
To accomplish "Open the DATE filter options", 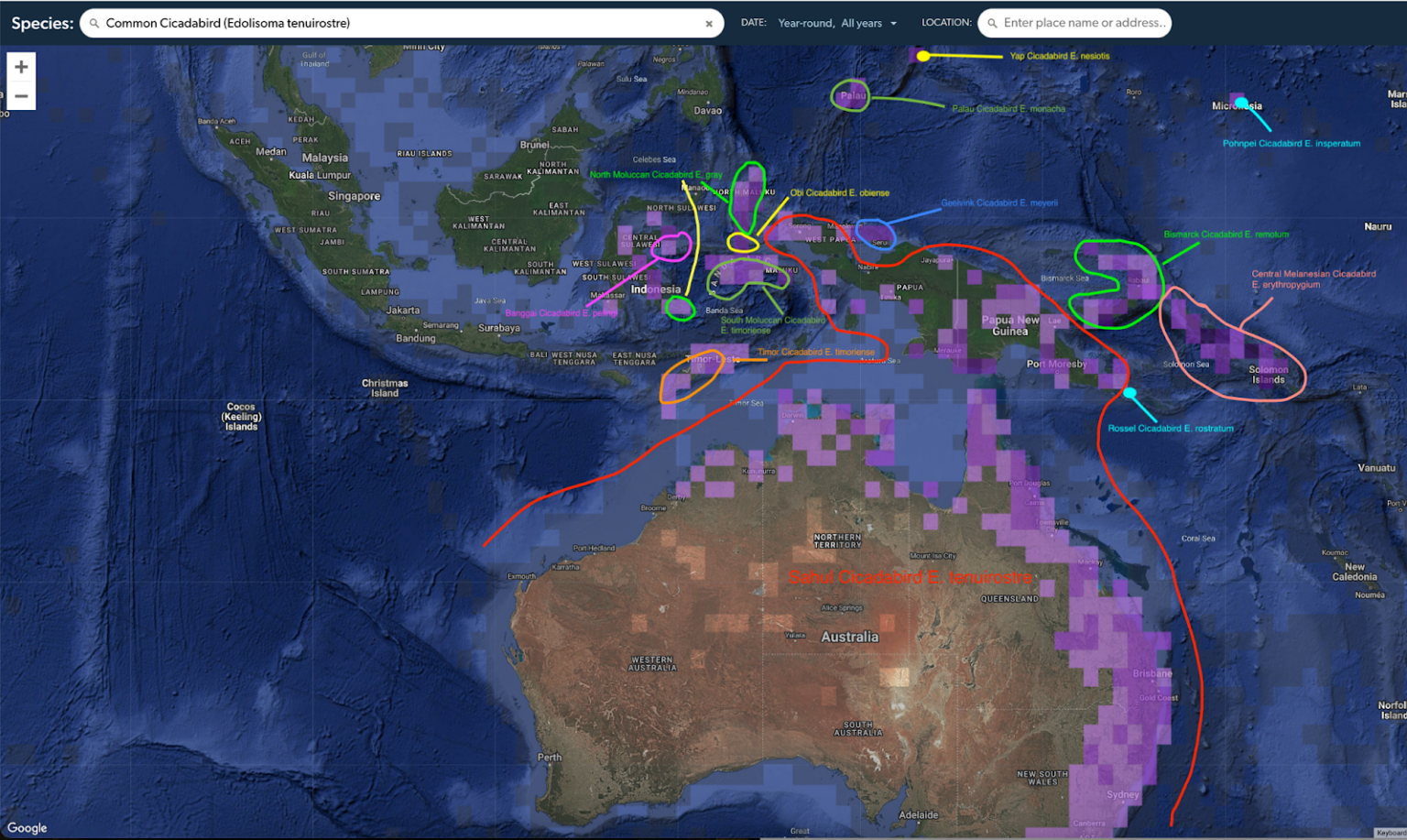I will click(x=753, y=23).
